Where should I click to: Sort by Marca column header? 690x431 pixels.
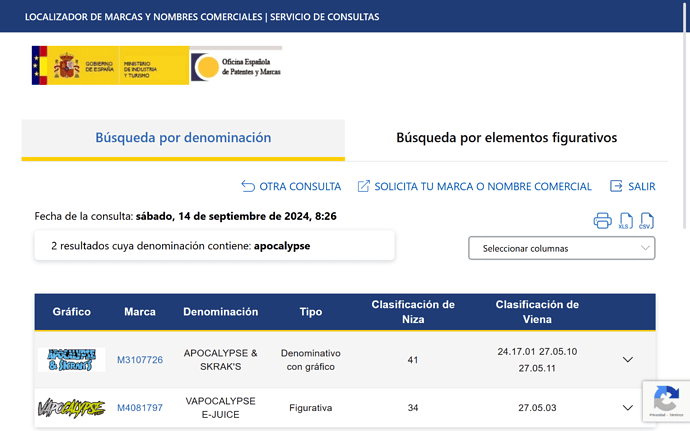(x=140, y=312)
